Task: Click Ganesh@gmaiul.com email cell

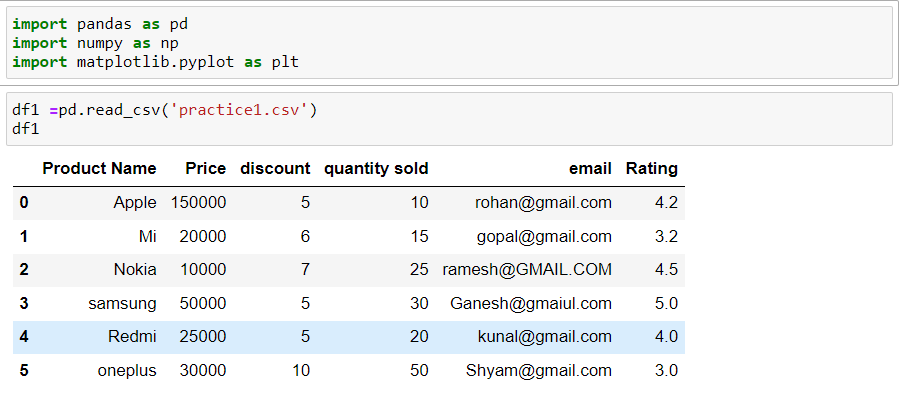Action: click(x=531, y=303)
